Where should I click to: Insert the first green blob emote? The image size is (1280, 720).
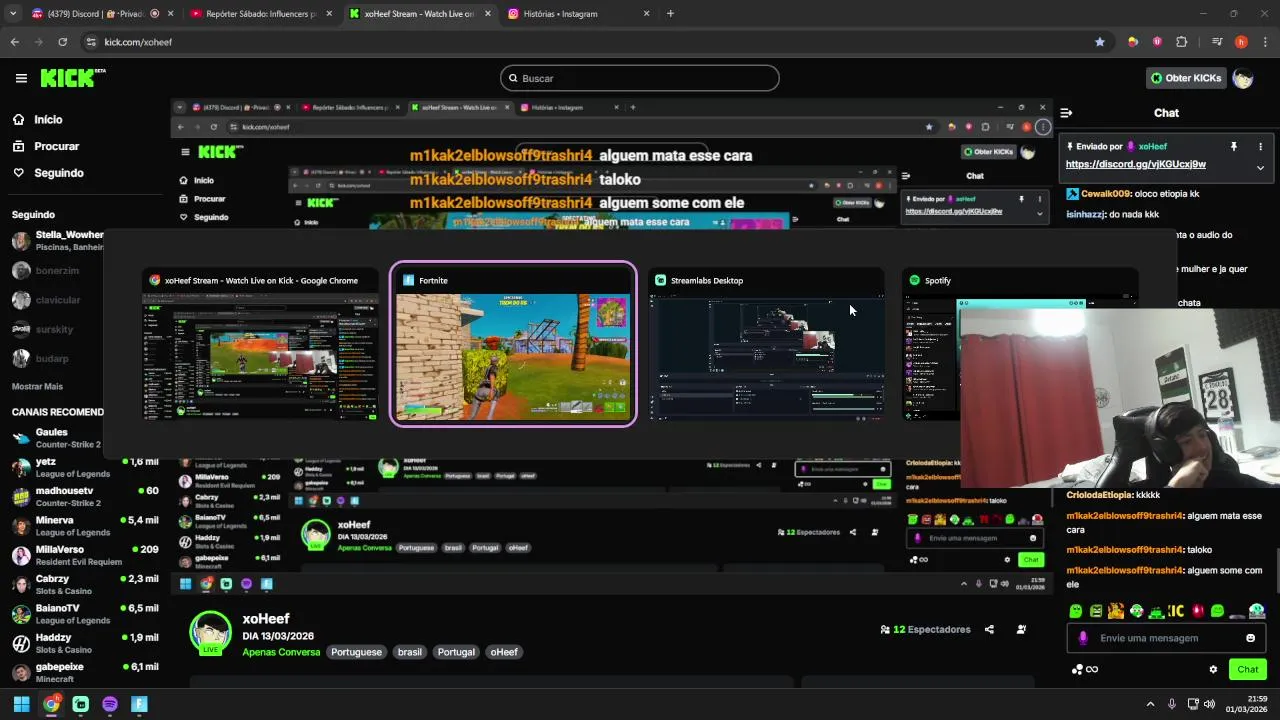point(1076,611)
